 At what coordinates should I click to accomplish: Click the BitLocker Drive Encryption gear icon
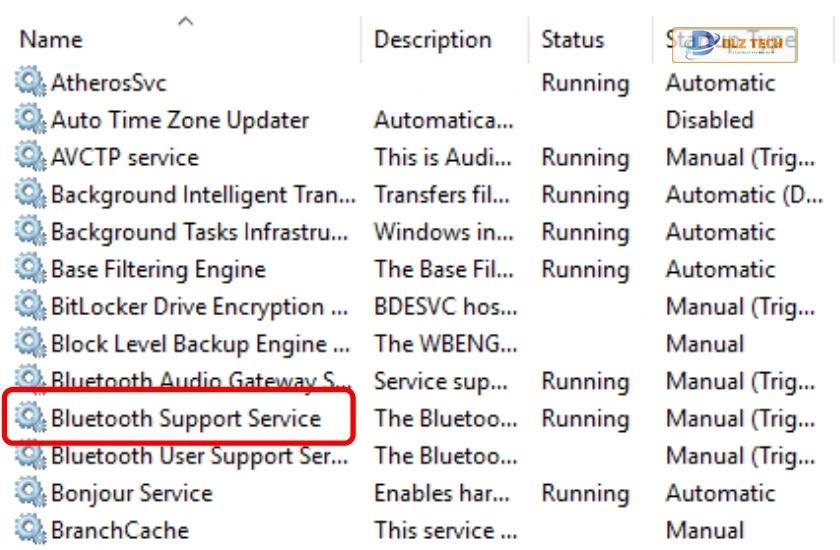(30, 306)
